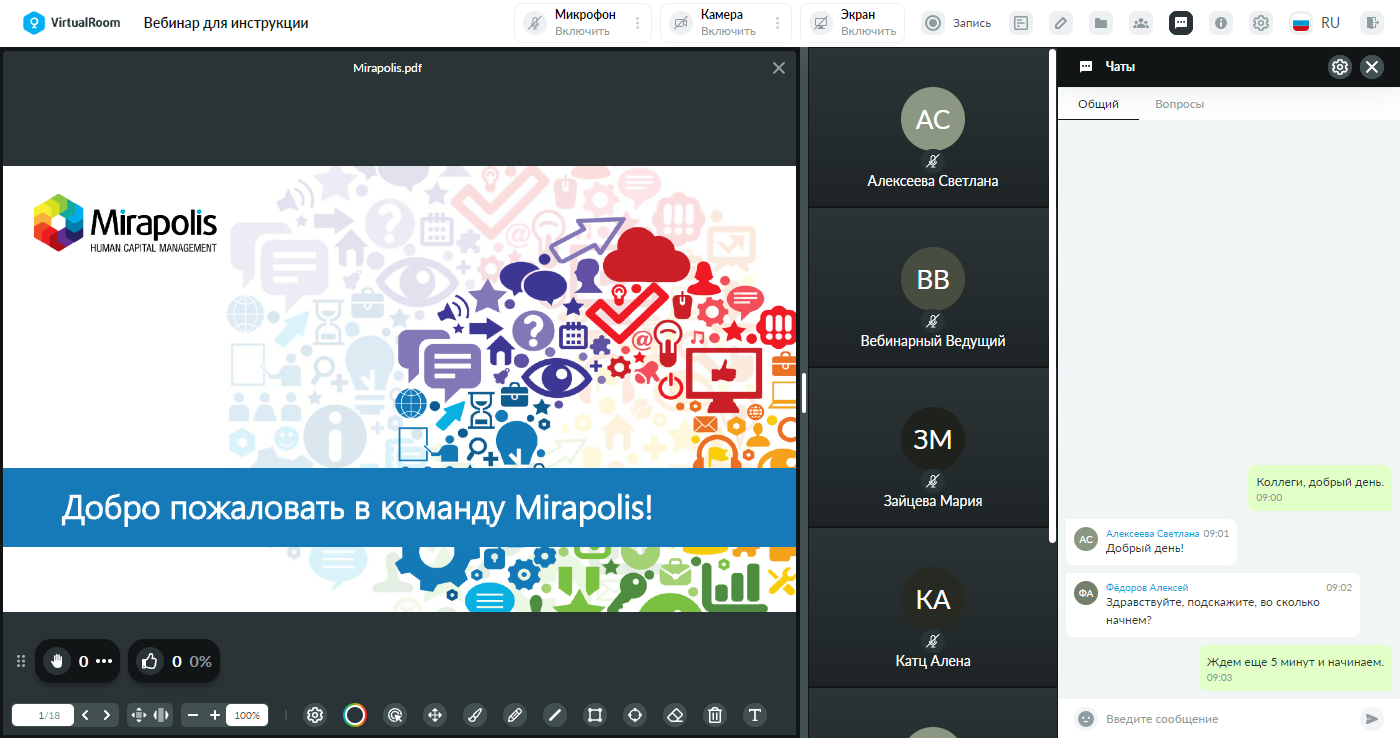Click the trash icon to clear drawings
The height and width of the screenshot is (738, 1400).
pyautogui.click(x=715, y=715)
